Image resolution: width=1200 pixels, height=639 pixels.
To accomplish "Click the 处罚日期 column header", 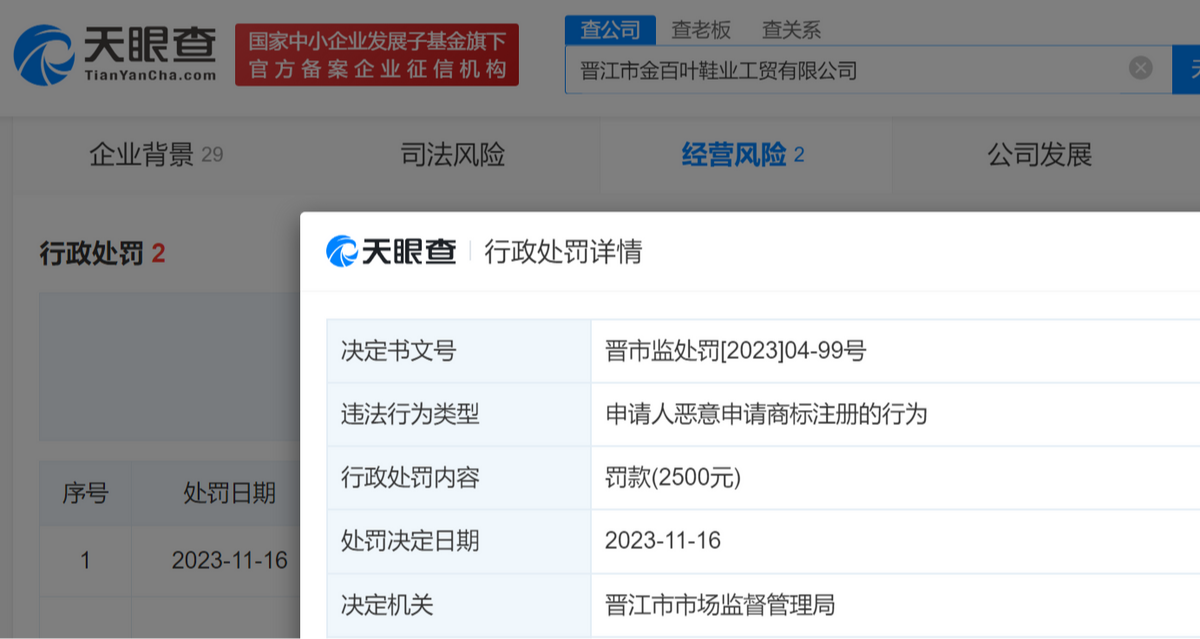I will [229, 493].
